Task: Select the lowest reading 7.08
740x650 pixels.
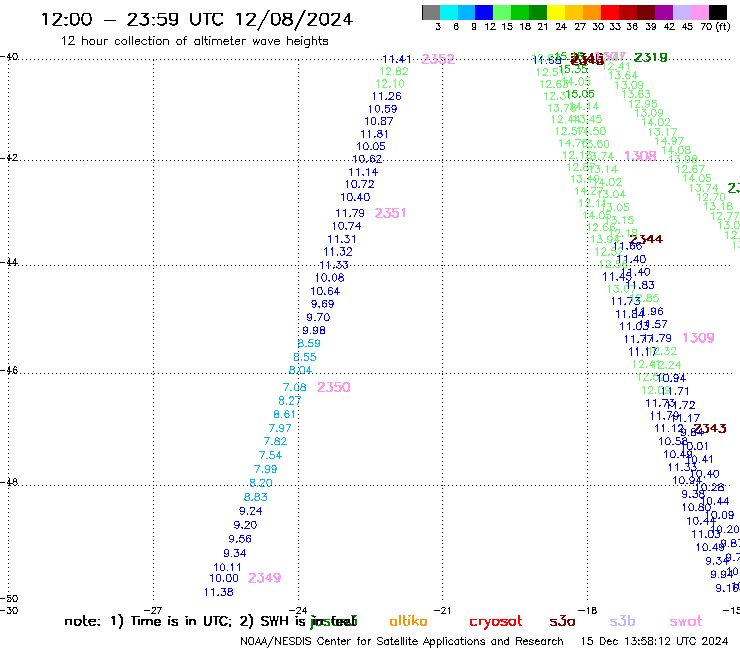Action: click(294, 388)
